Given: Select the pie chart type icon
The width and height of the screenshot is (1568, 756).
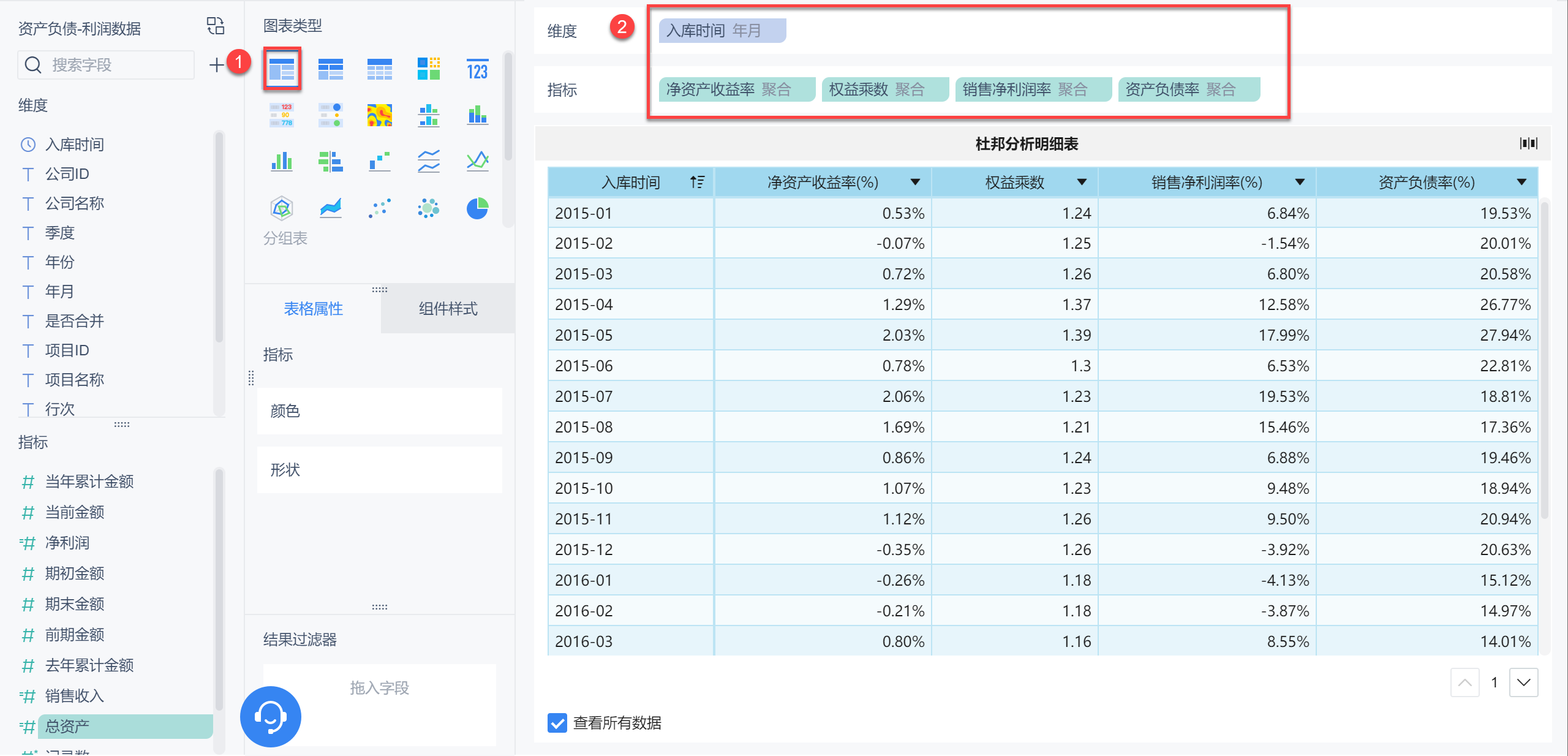Looking at the screenshot, I should (x=477, y=209).
